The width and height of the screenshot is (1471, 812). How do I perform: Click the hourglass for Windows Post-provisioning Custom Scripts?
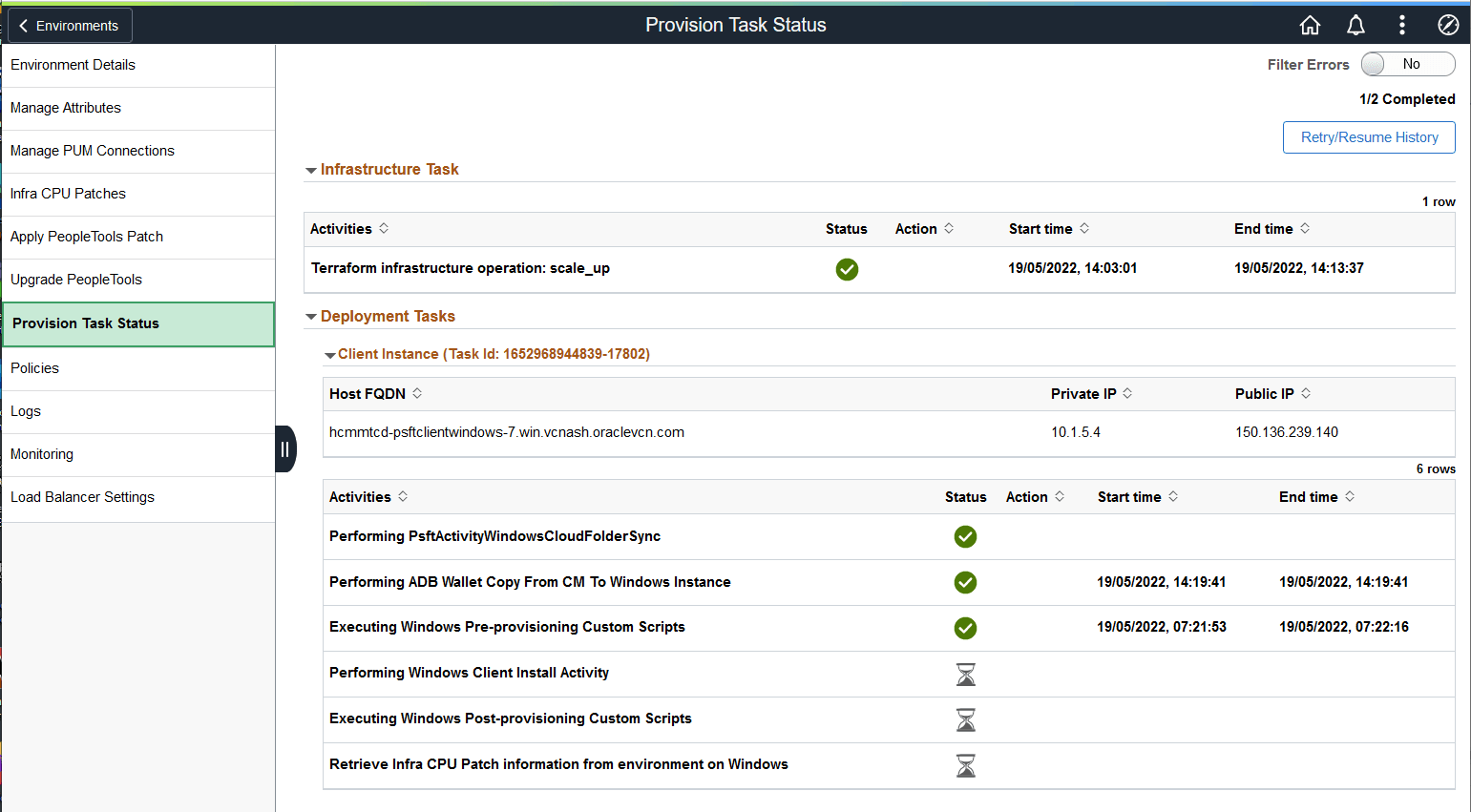click(965, 719)
